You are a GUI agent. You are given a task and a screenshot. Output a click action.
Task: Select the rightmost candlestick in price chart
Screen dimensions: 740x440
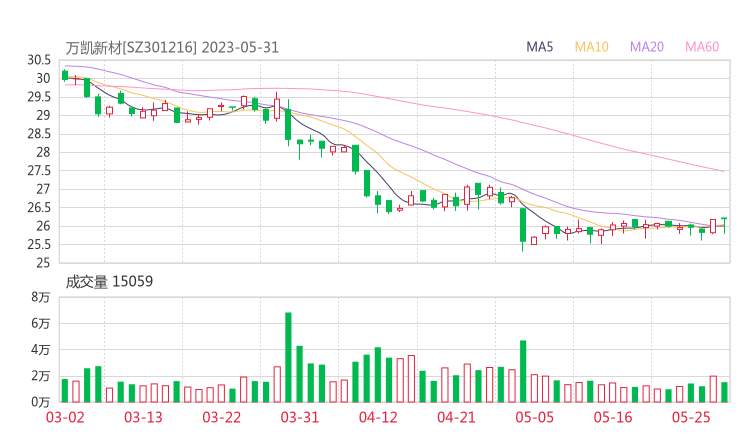pyautogui.click(x=724, y=225)
